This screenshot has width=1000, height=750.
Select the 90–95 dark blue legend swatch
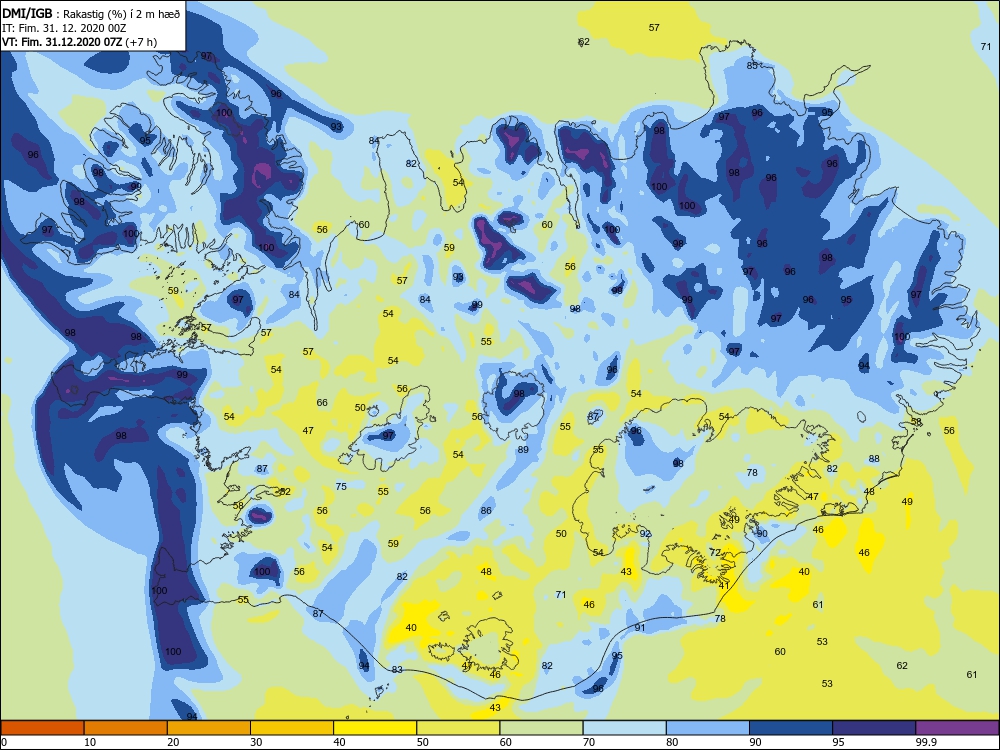[791, 728]
